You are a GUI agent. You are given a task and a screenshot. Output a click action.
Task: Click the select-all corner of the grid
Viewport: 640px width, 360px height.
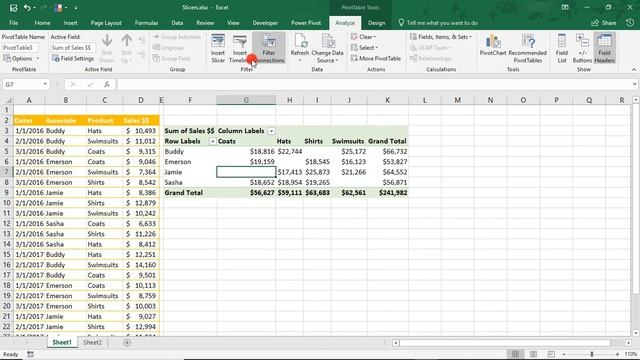click(x=7, y=100)
